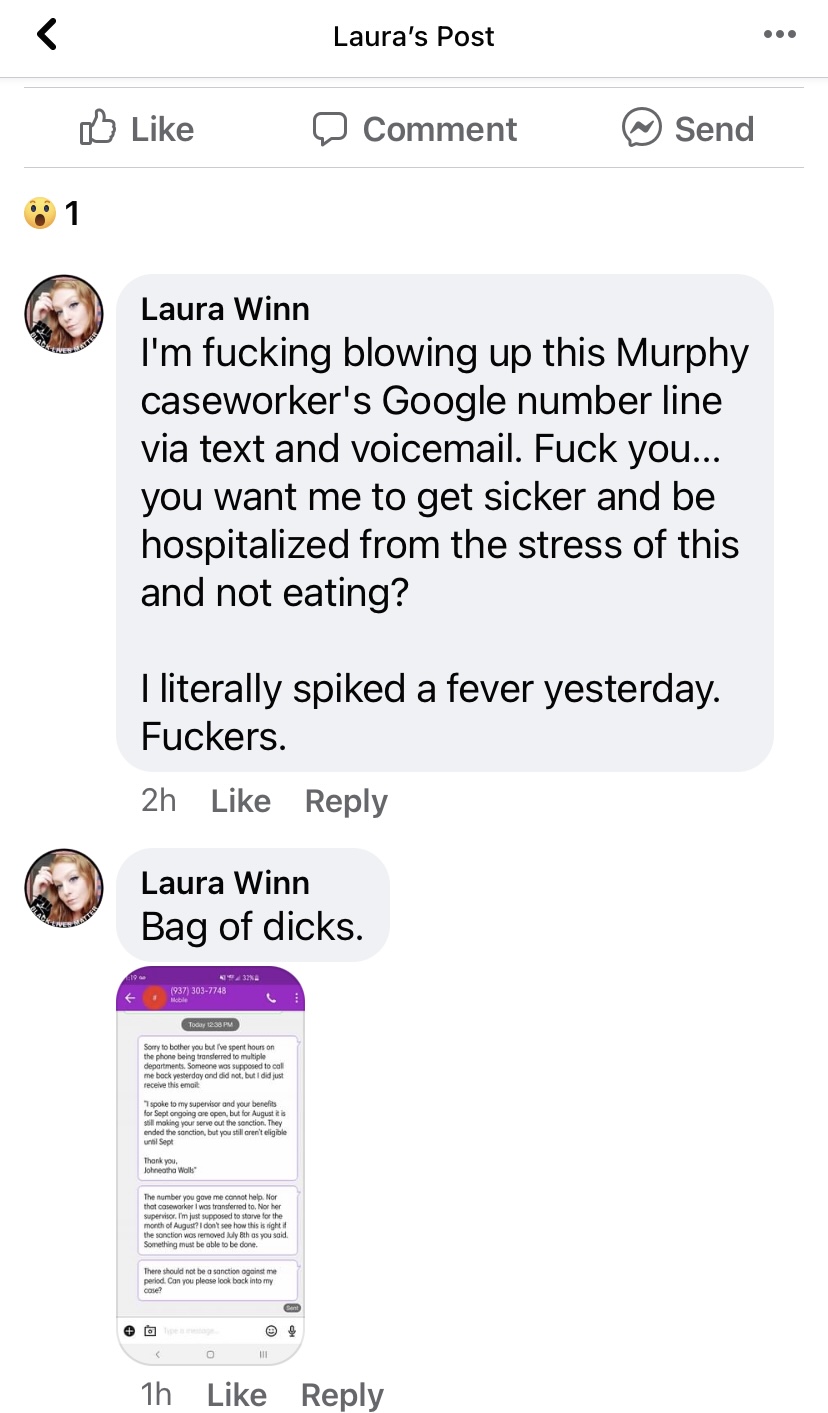Viewport: 828px width, 1413px height.
Task: Open Laura Winn's name on the first comment
Action: [225, 309]
